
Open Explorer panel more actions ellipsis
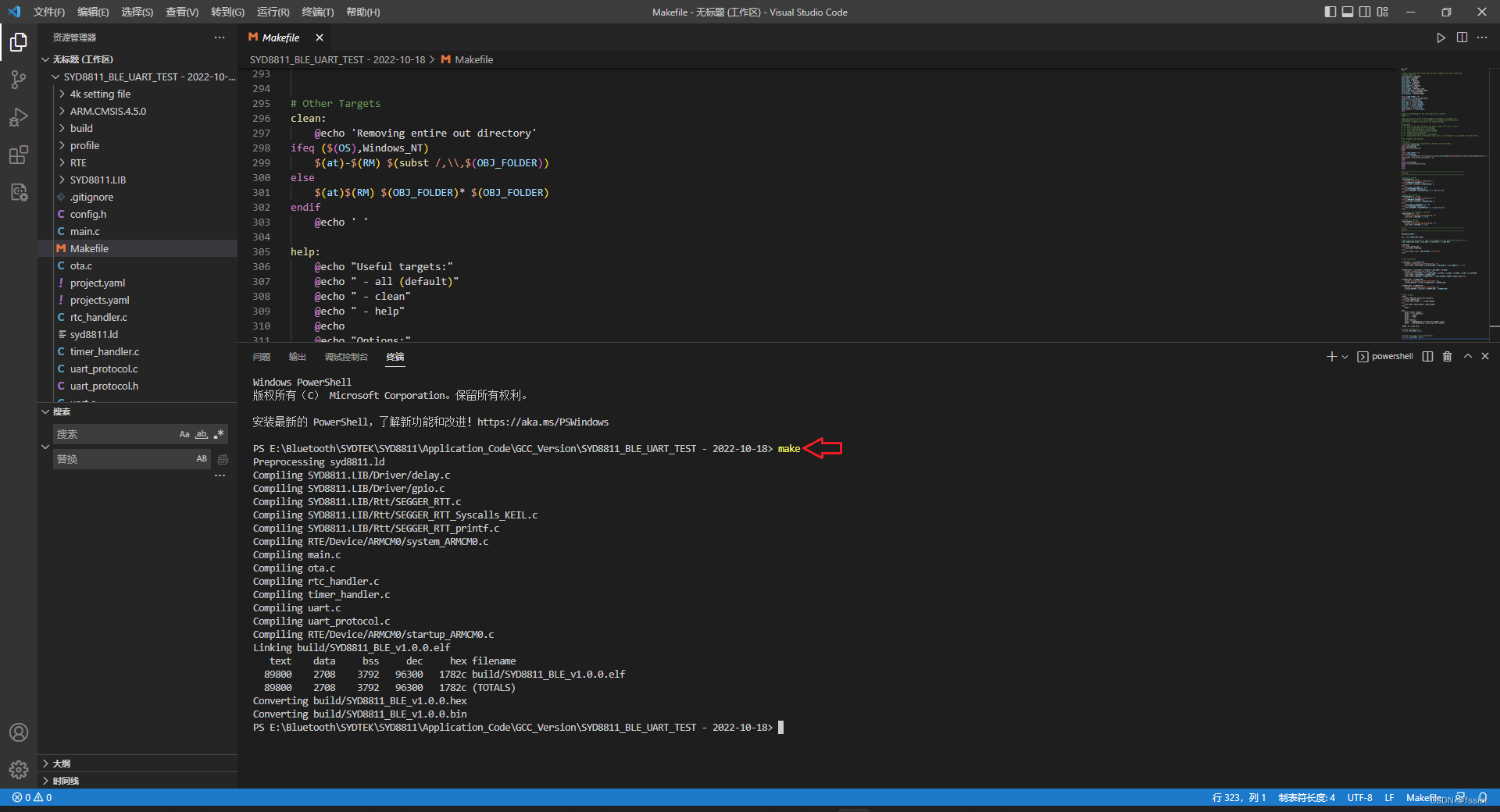click(x=220, y=37)
